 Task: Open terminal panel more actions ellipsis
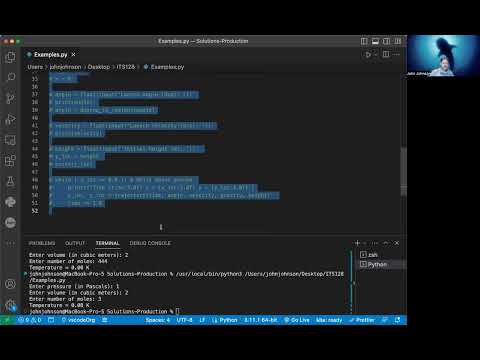pos(375,243)
